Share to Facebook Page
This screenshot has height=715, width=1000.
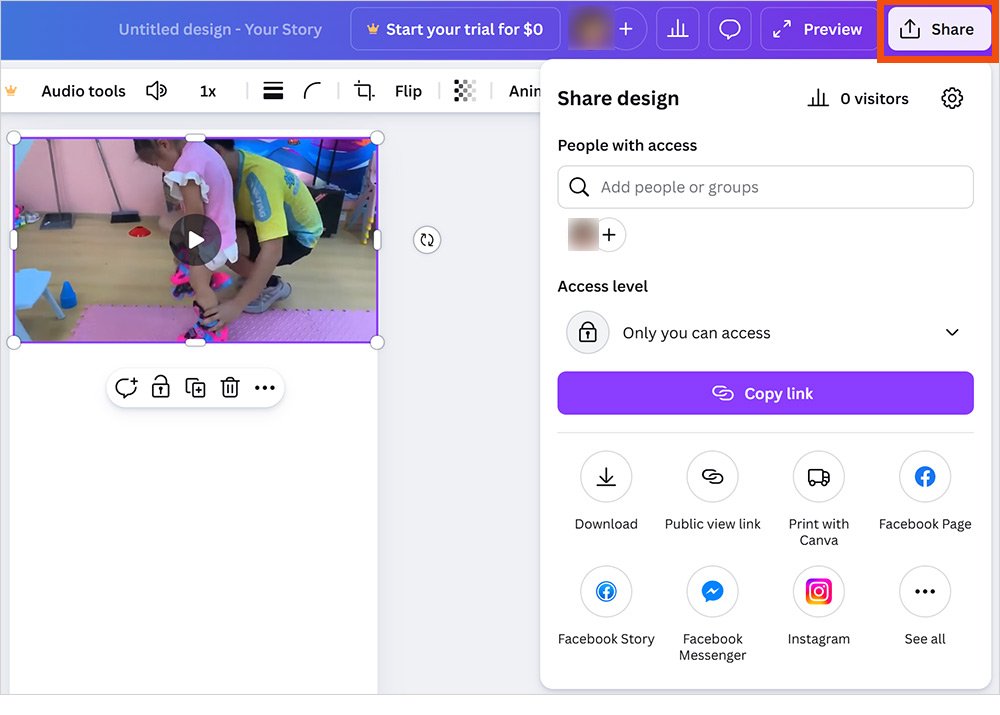pos(924,477)
